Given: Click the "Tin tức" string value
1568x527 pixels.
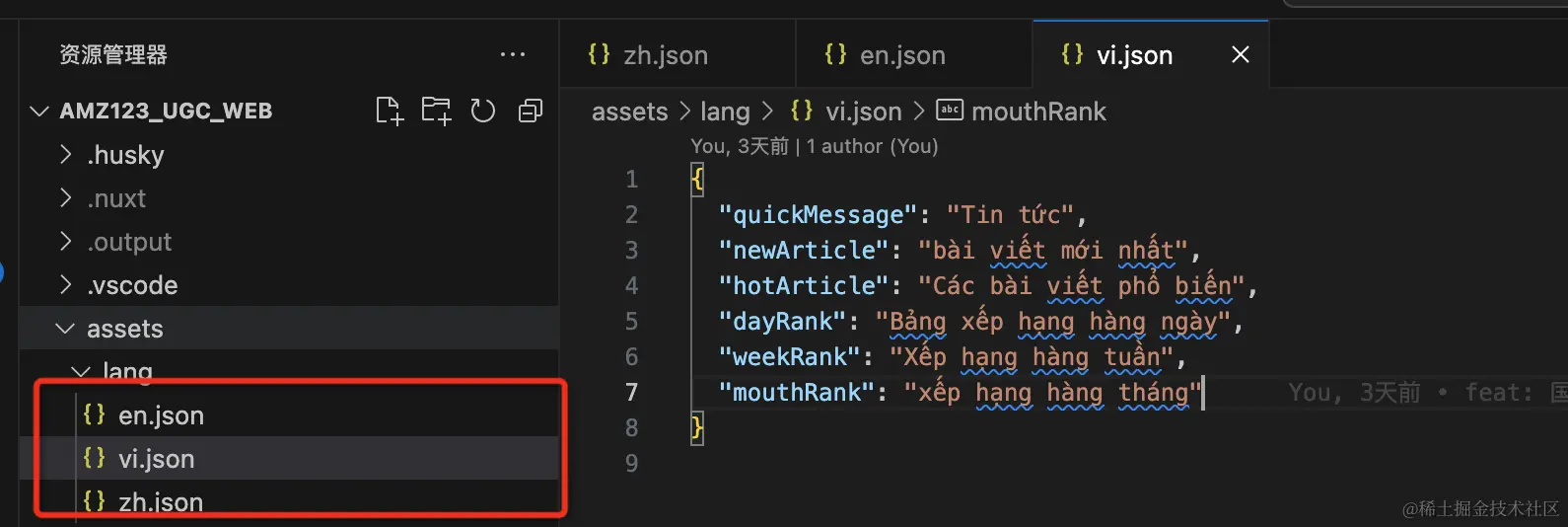Looking at the screenshot, I should (1010, 215).
